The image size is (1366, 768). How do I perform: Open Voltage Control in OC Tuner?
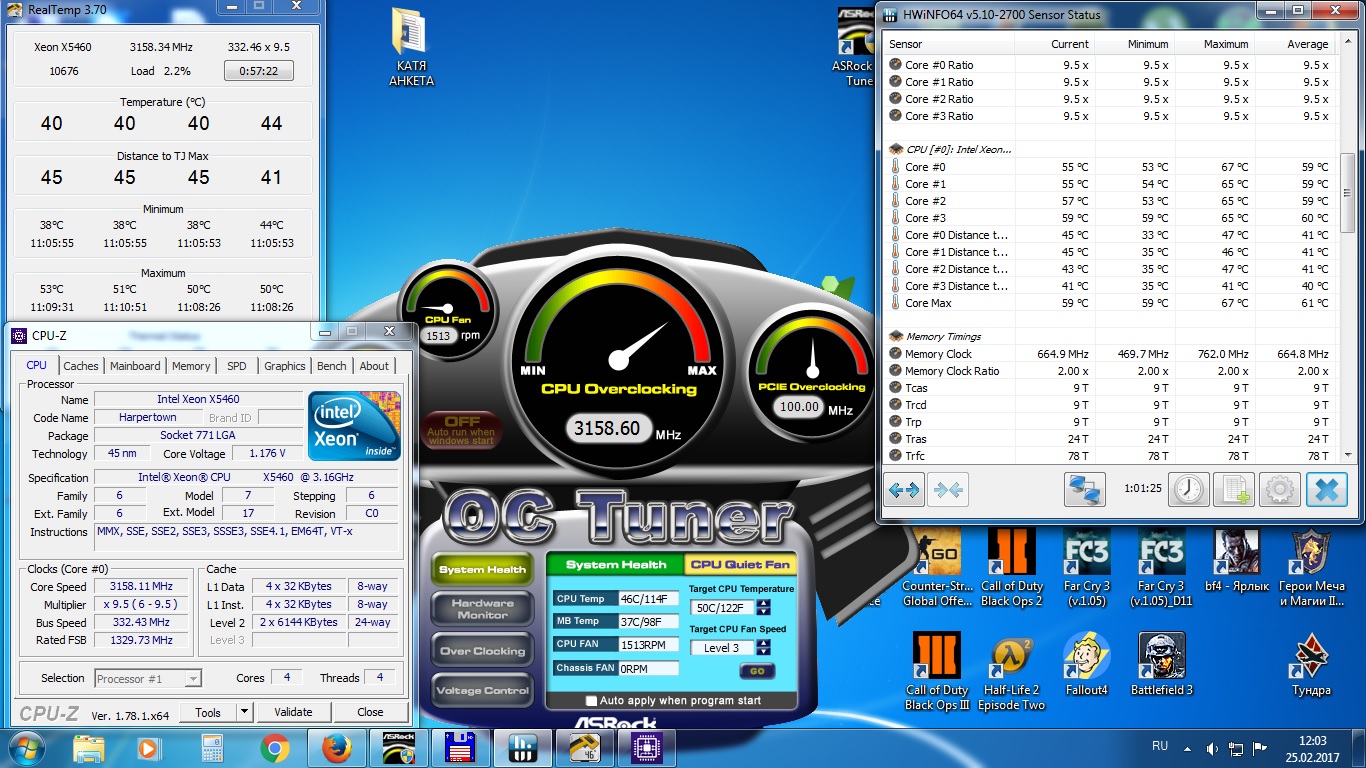(482, 691)
